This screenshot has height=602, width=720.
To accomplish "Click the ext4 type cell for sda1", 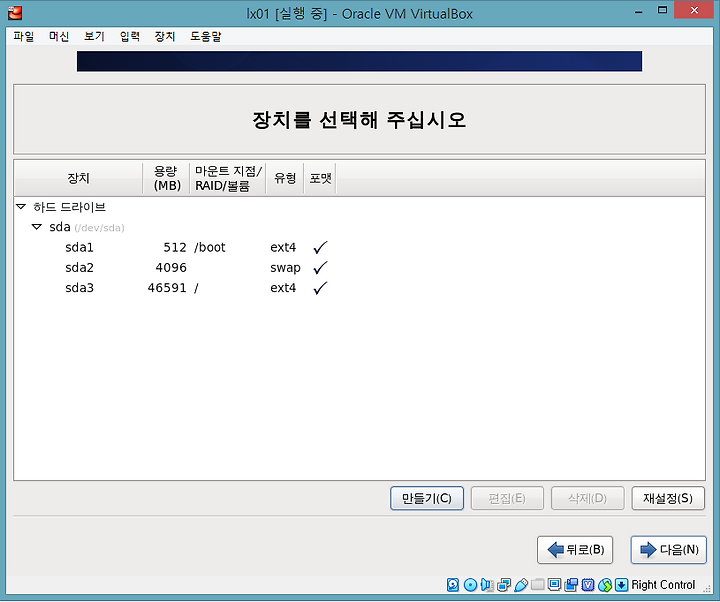I will (283, 248).
